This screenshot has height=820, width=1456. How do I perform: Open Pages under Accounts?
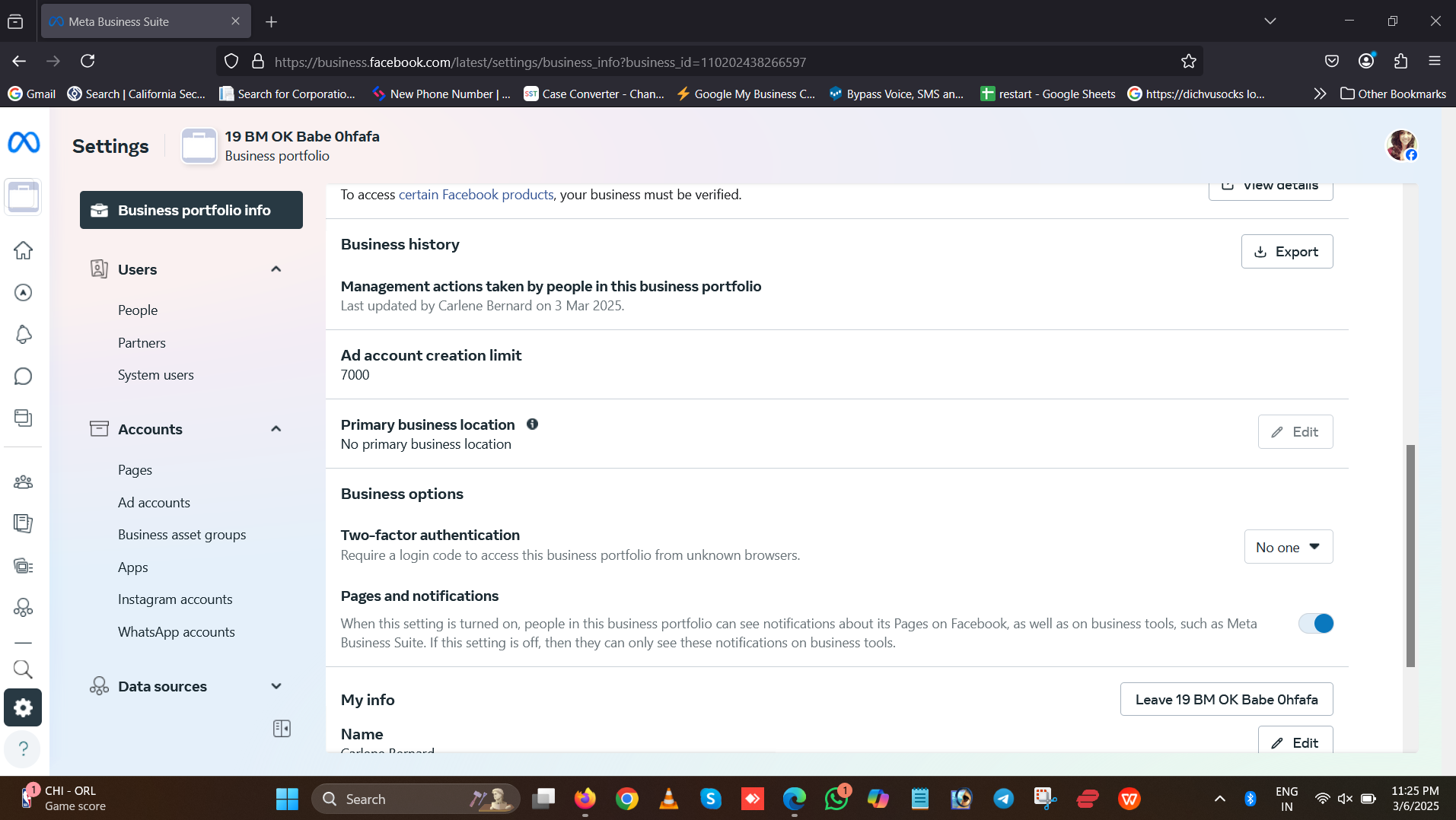coord(135,470)
